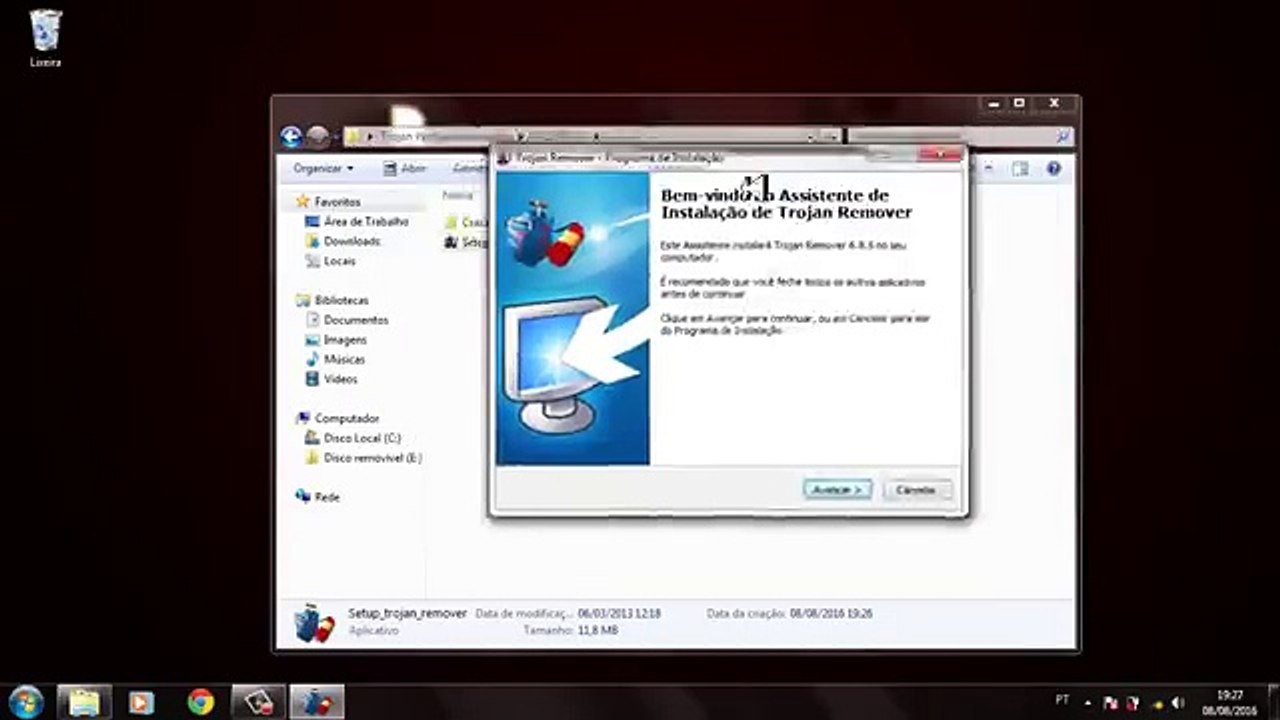Click the Nome column header in Explorer
The image size is (1280, 720).
point(458,196)
